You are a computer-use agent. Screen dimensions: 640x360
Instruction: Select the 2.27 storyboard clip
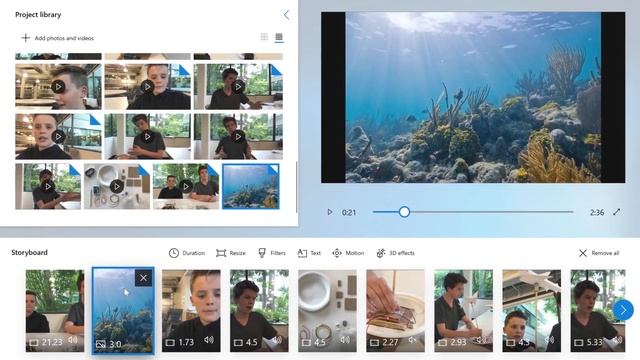point(396,311)
